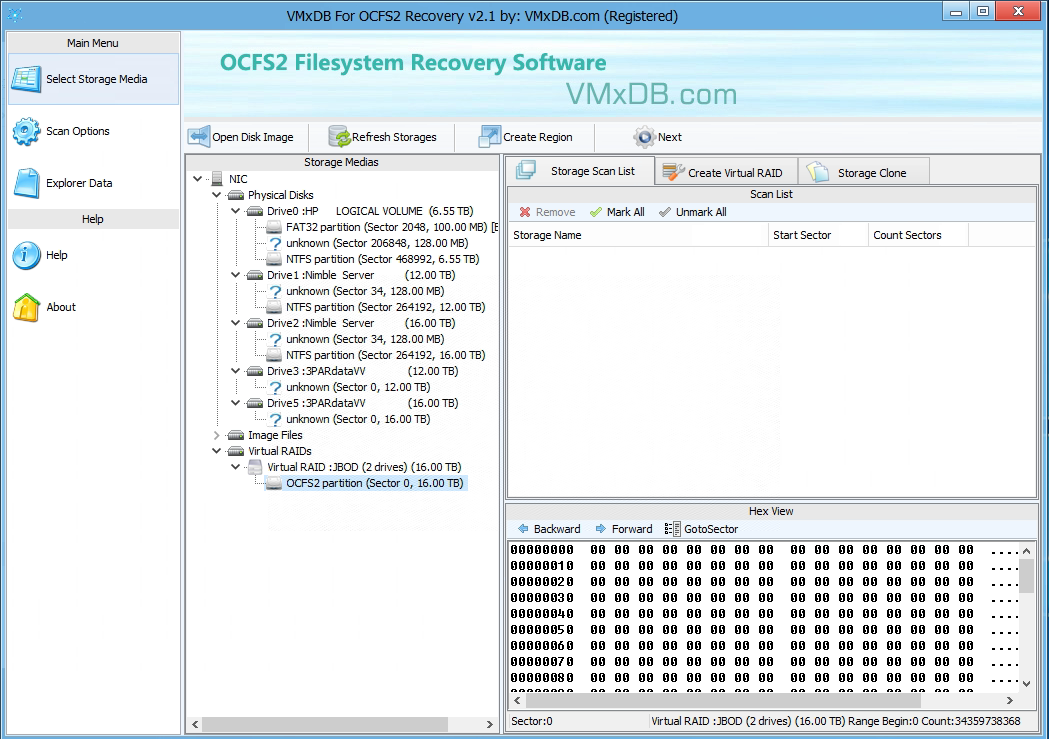Collapse the Drive2 Nimble Server node
Viewport: 1049px width, 739px height.
coord(235,323)
